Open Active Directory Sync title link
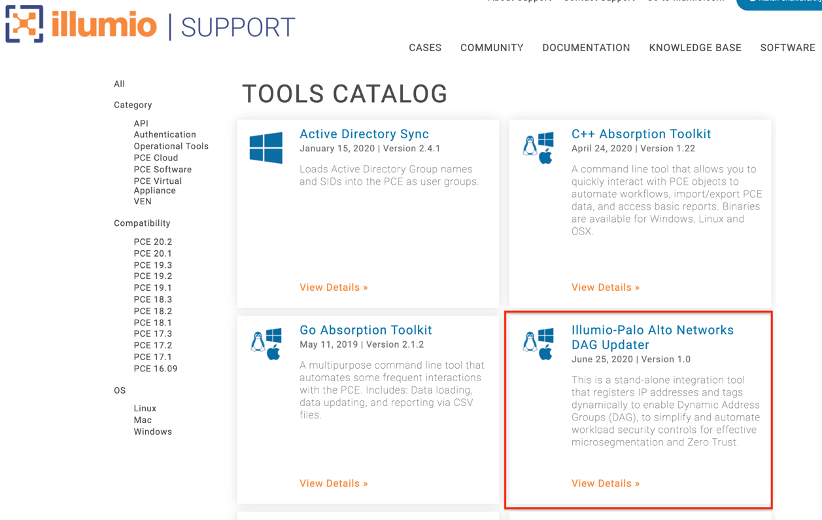This screenshot has height=520, width=822. (364, 134)
